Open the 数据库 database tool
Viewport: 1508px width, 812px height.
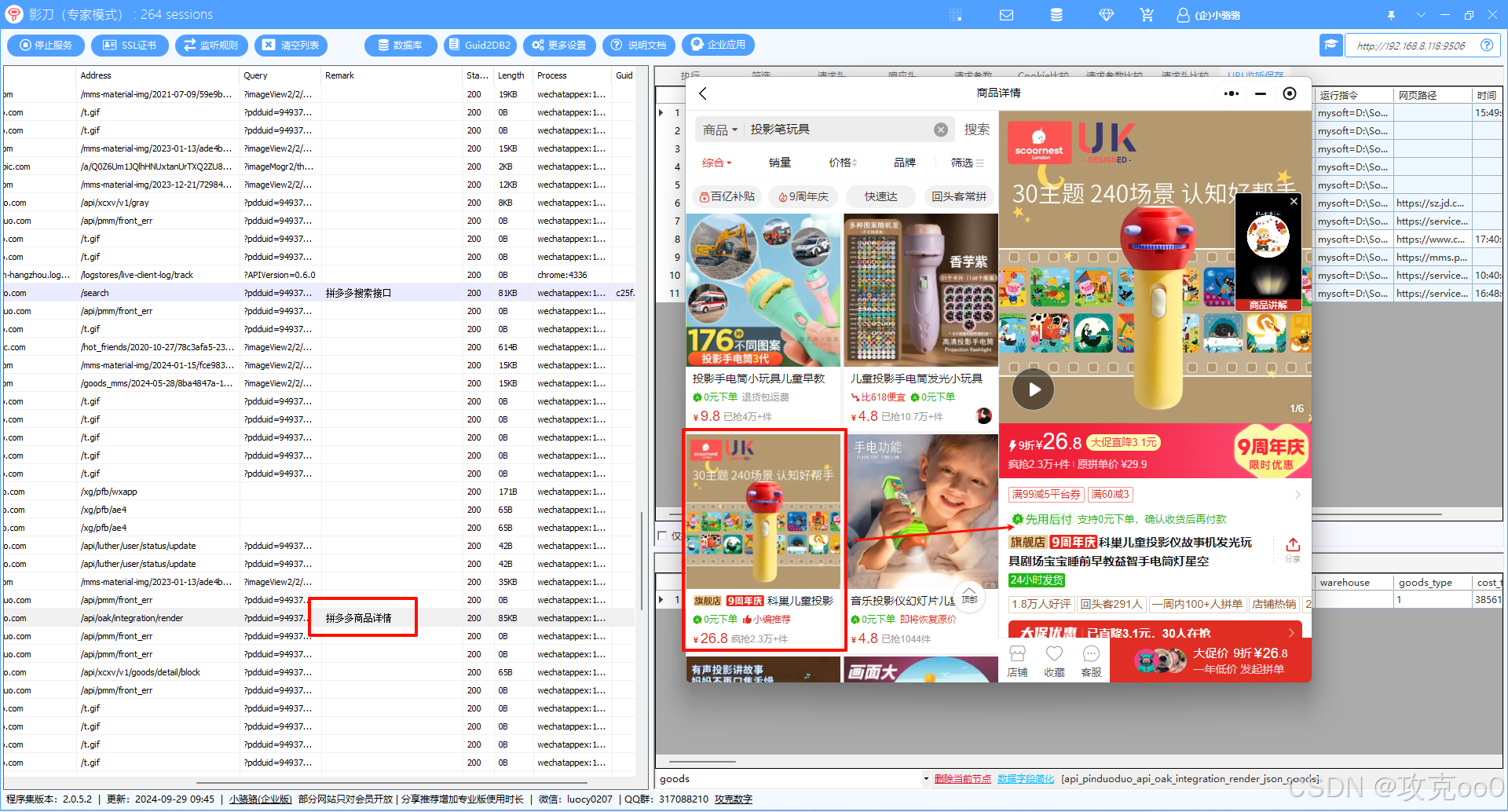tap(401, 46)
